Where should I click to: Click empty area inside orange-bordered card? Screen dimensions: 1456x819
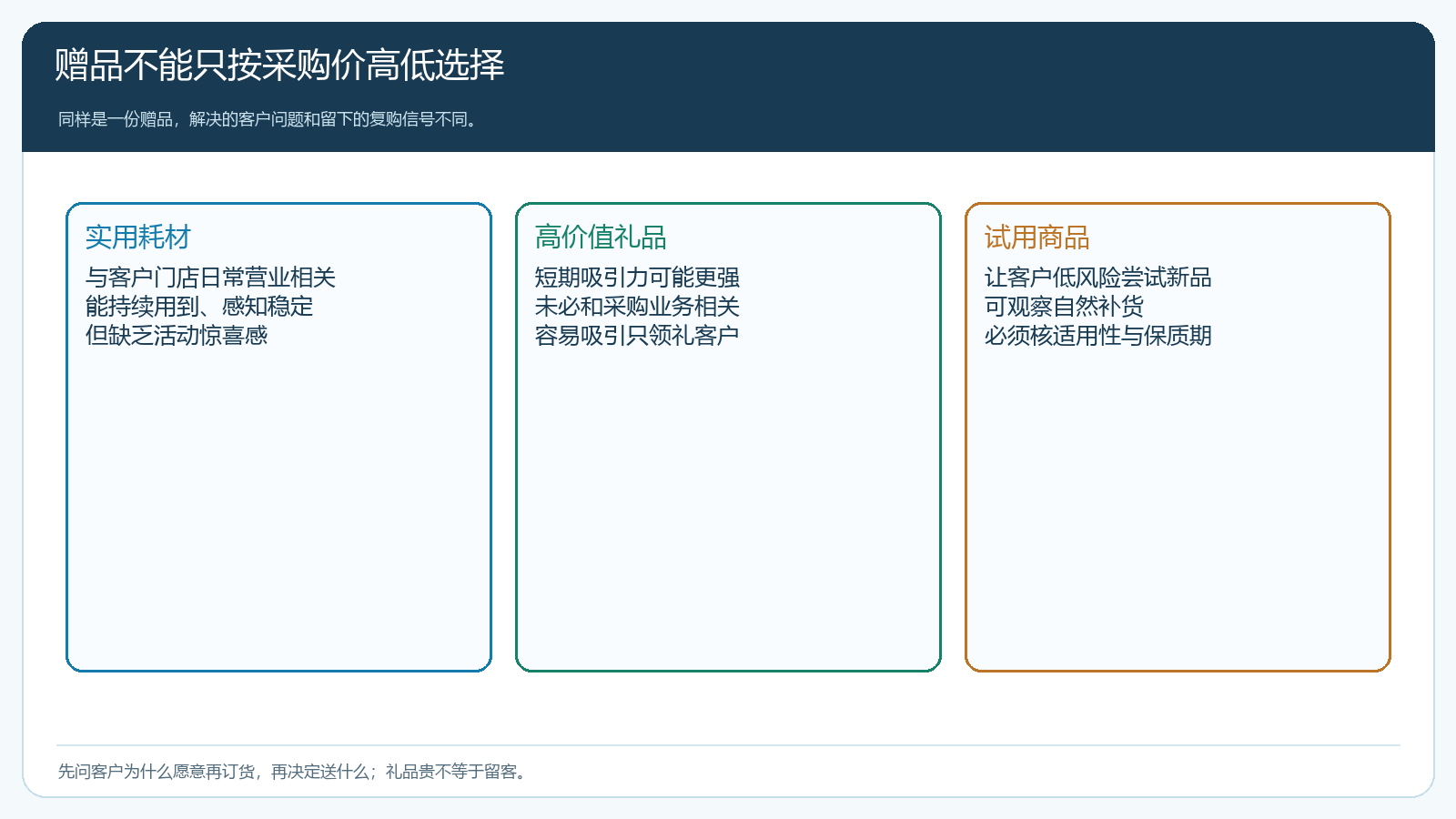[x=1178, y=510]
